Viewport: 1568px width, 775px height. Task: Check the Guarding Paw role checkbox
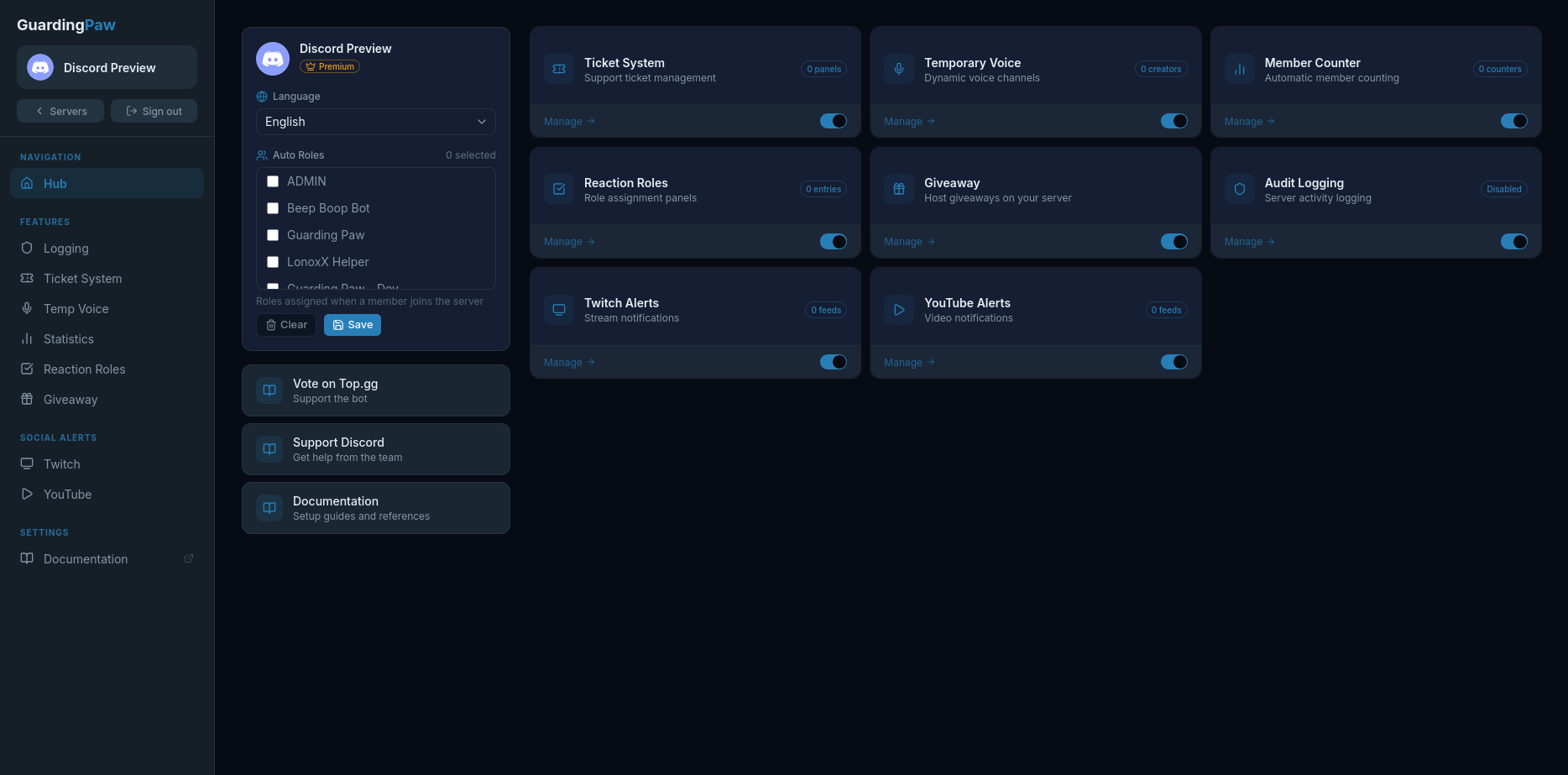[x=273, y=235]
